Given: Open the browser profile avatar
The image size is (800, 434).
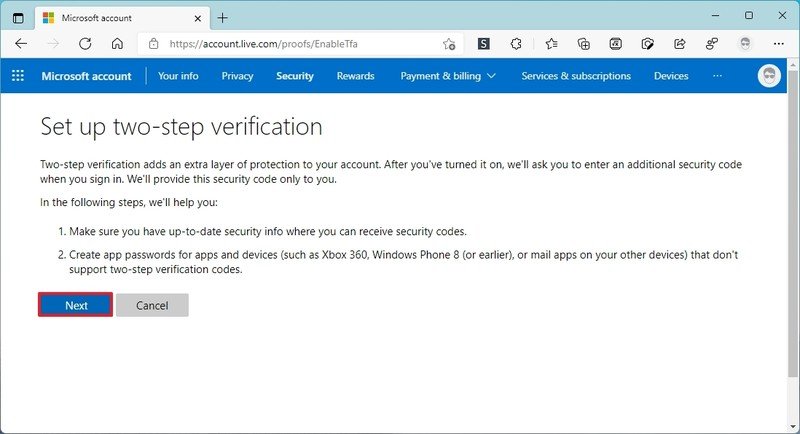Looking at the screenshot, I should [x=745, y=44].
